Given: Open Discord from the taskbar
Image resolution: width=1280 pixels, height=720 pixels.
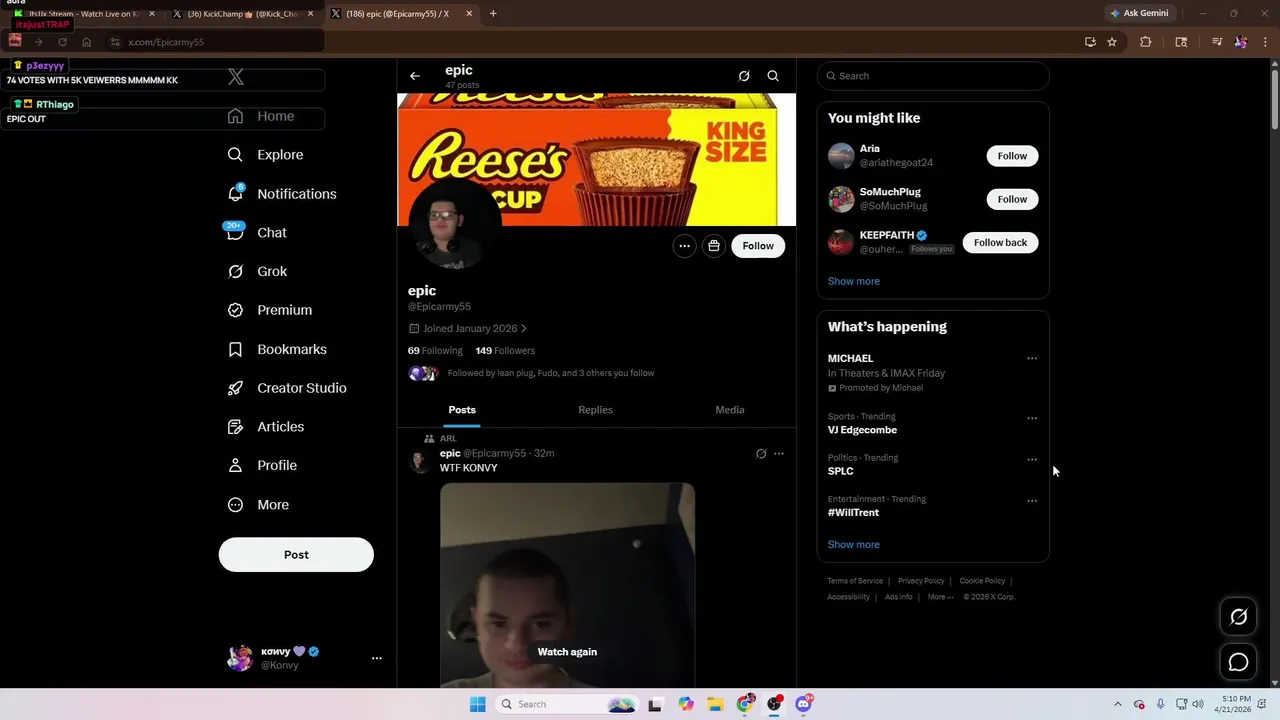Looking at the screenshot, I should 804,704.
